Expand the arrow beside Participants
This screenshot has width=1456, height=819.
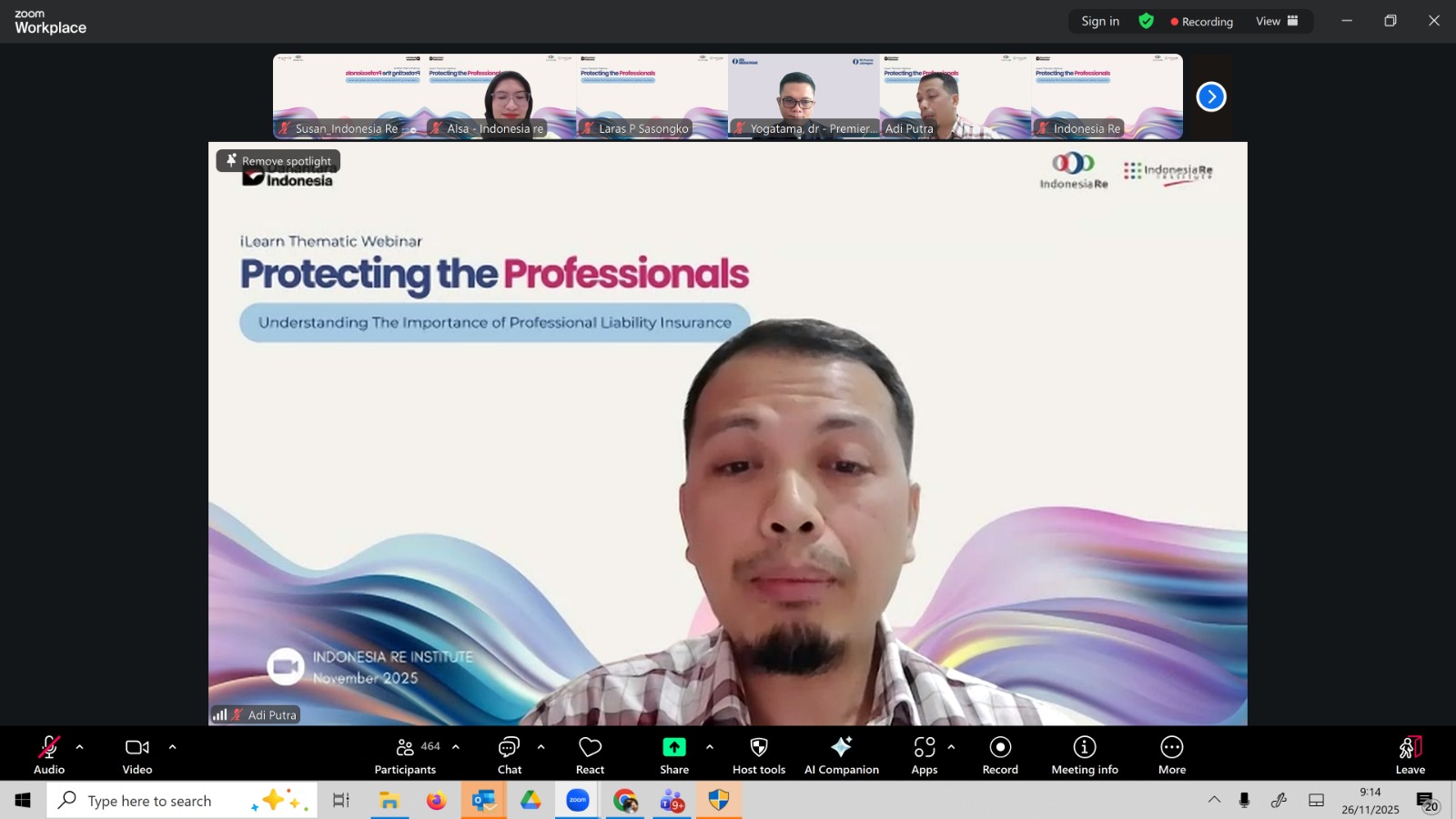(456, 747)
